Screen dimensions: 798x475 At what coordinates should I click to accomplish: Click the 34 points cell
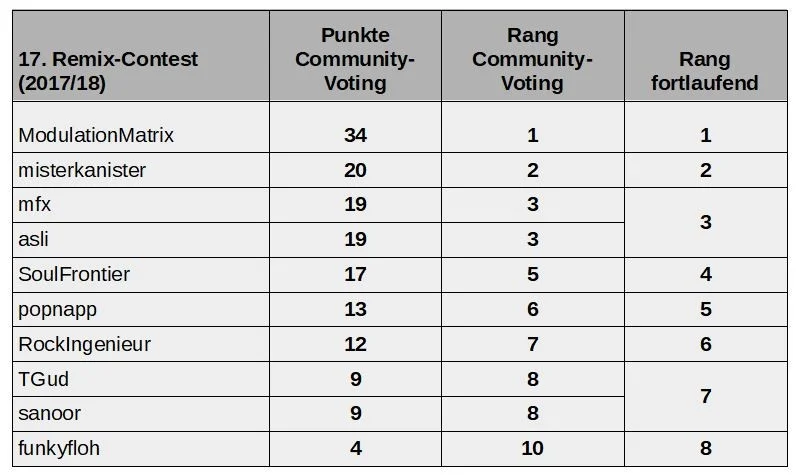355,127
